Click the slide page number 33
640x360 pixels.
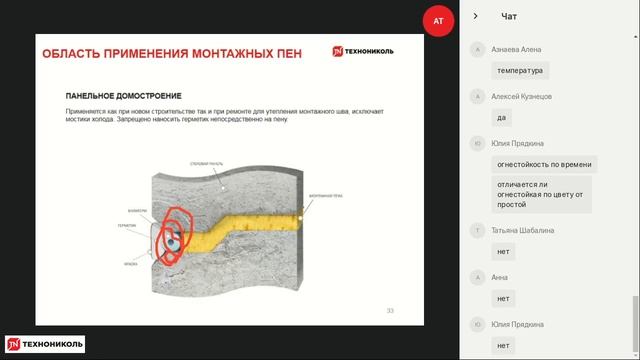(x=390, y=311)
